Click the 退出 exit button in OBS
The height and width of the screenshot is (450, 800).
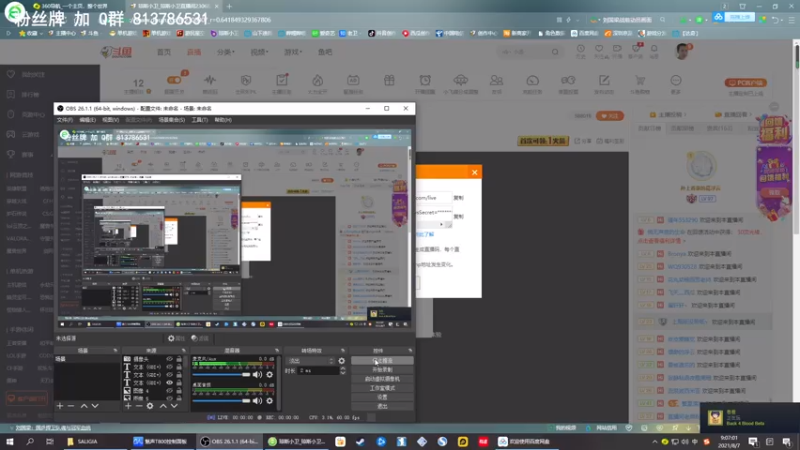[x=382, y=407]
